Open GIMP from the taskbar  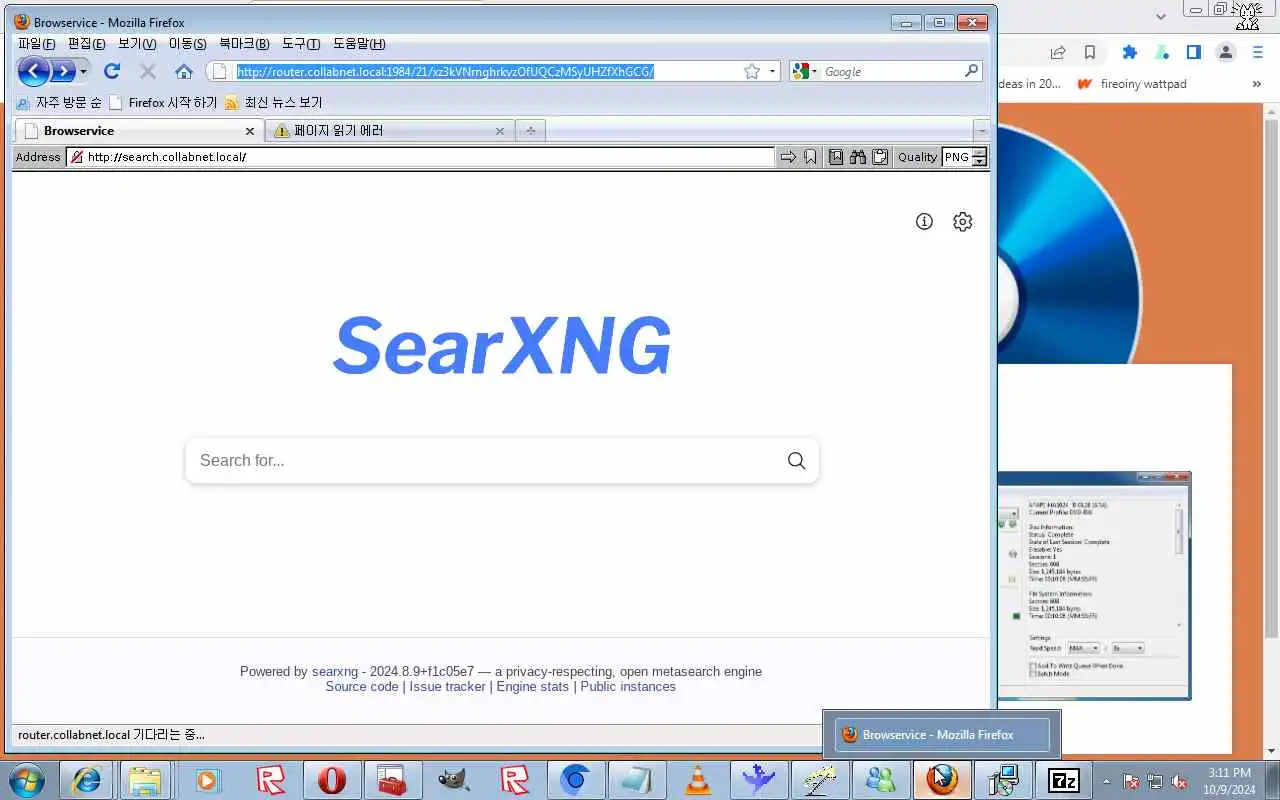[x=453, y=780]
